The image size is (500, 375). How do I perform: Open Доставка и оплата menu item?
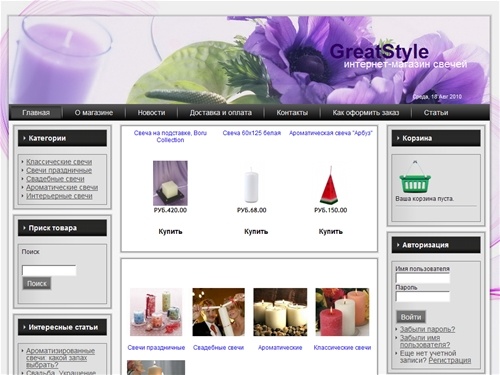coord(221,113)
